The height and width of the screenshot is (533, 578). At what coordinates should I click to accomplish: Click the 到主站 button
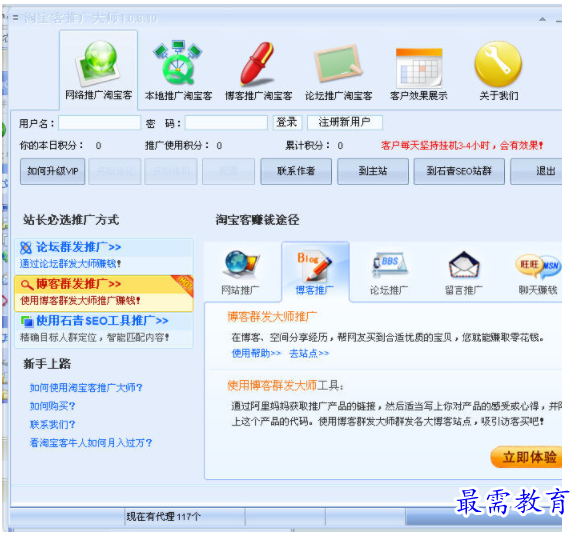tap(373, 171)
